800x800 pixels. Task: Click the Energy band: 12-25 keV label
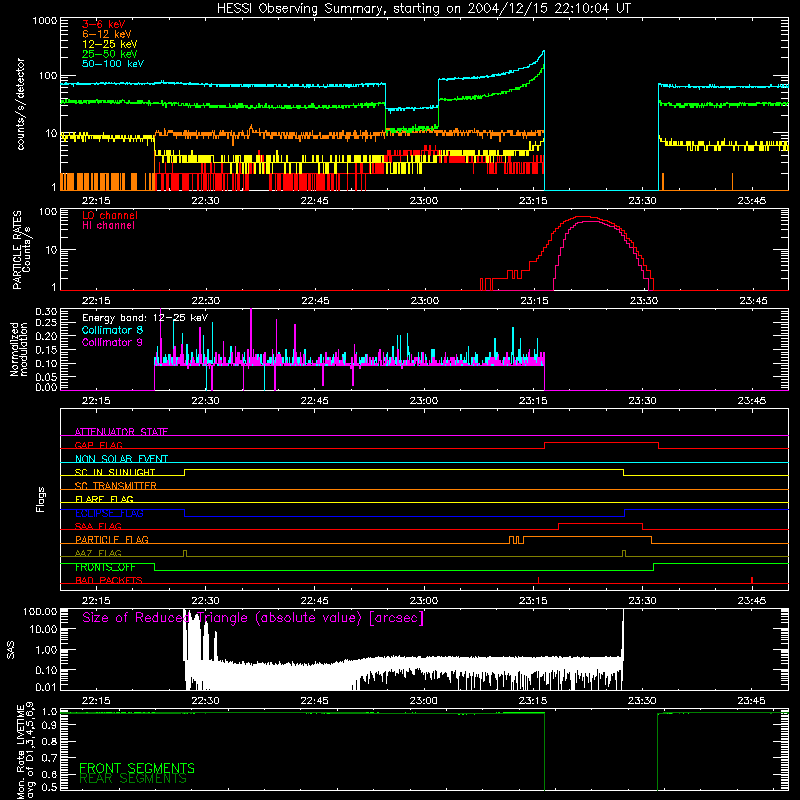click(145, 318)
